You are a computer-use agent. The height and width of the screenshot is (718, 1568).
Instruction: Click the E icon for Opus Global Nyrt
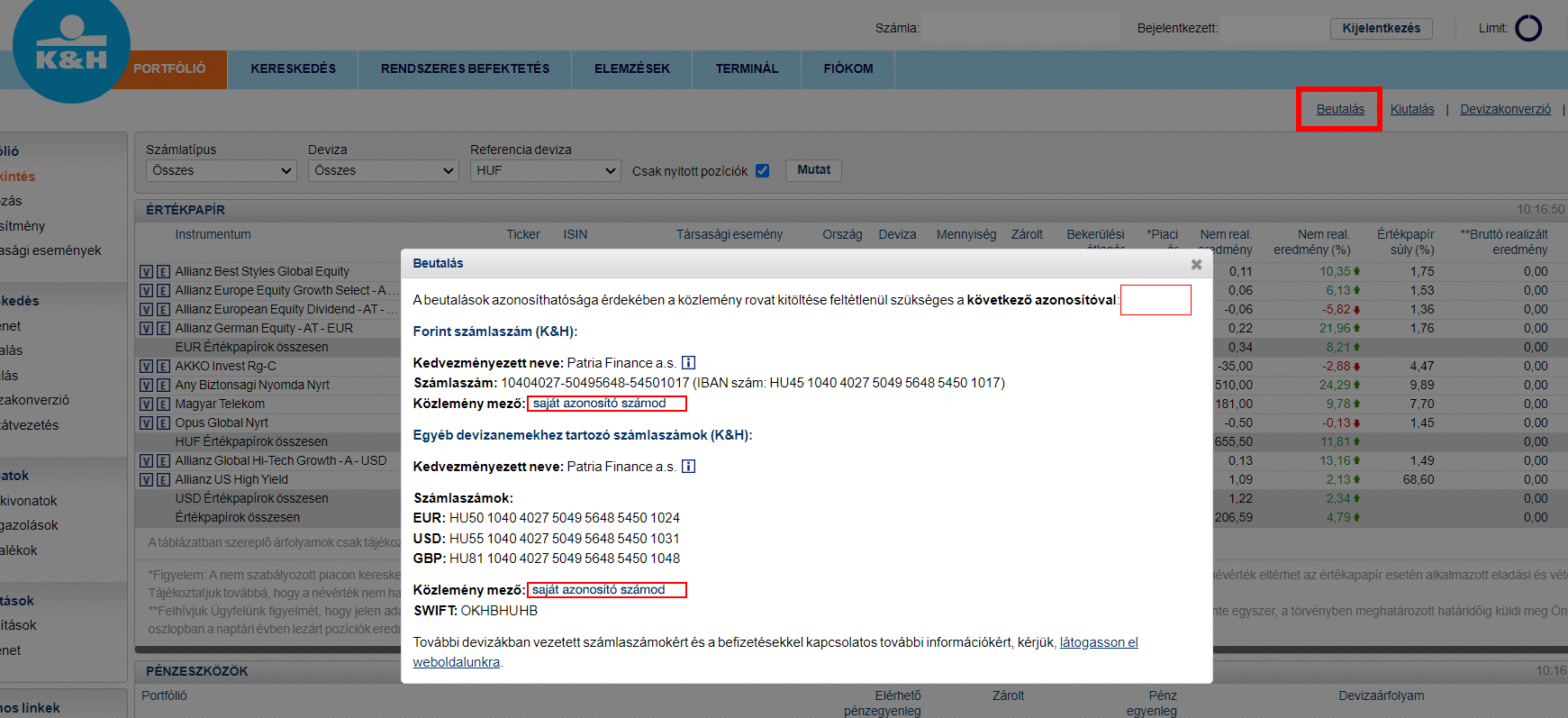[x=163, y=423]
